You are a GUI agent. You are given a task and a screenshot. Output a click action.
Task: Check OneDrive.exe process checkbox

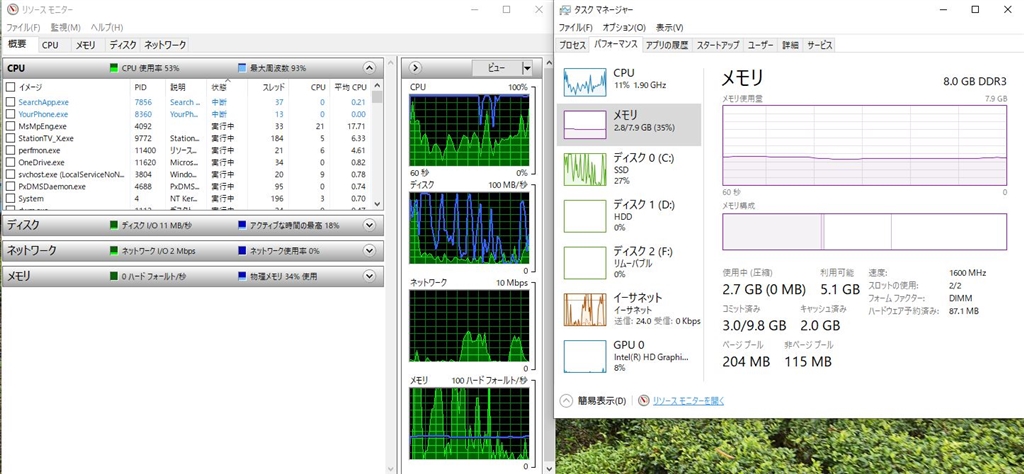pos(10,162)
